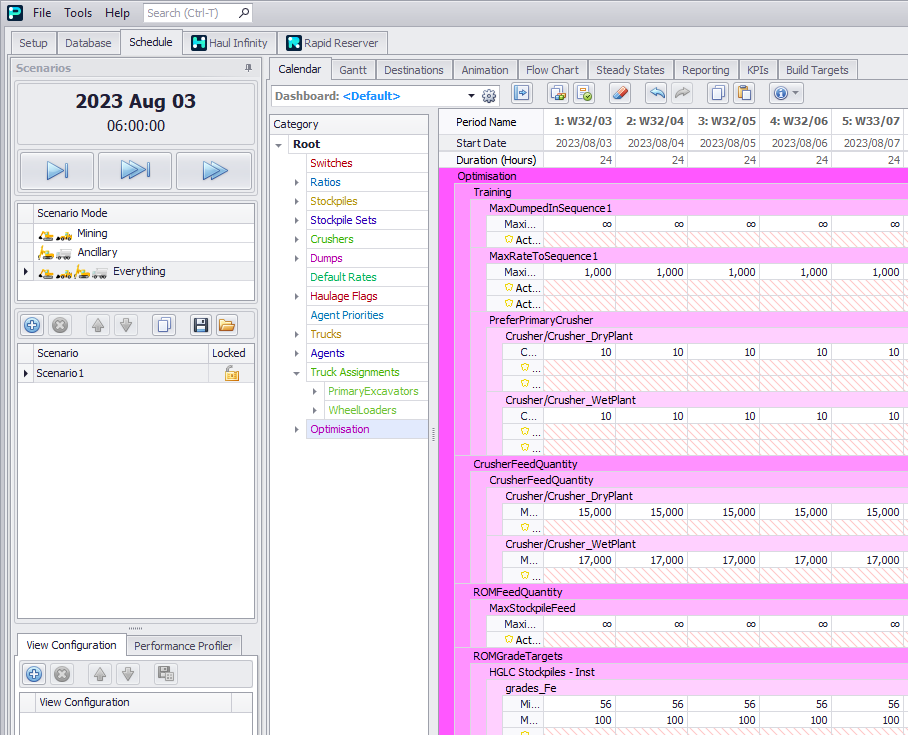
Task: Open dashboard settings gear icon
Action: (x=489, y=96)
